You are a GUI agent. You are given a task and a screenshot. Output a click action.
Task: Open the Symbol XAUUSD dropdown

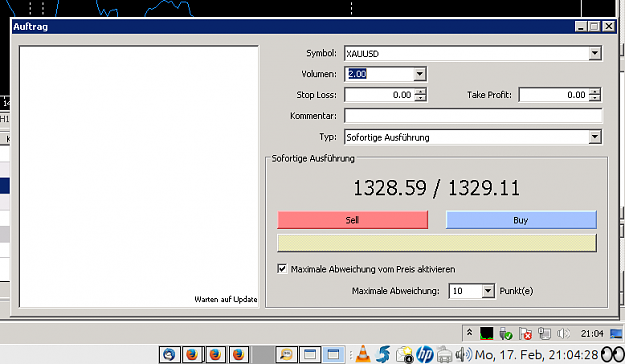point(595,53)
